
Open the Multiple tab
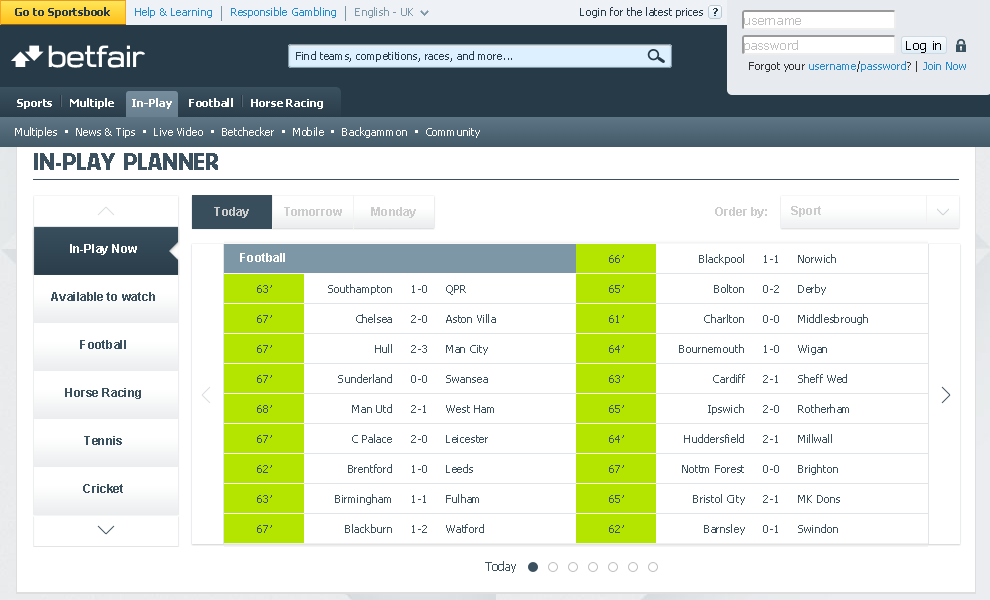click(x=92, y=103)
